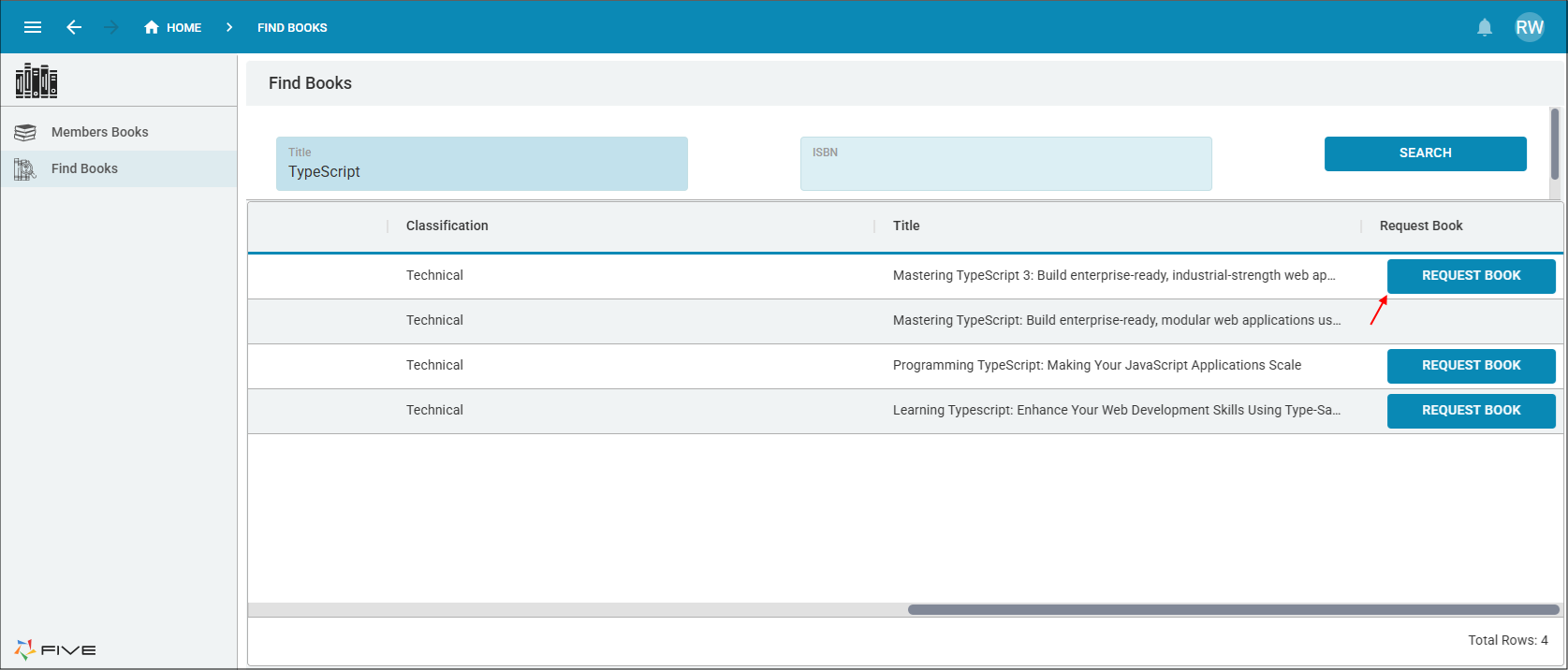This screenshot has height=670, width=1568.
Task: Click the Classification column header
Action: tap(447, 226)
